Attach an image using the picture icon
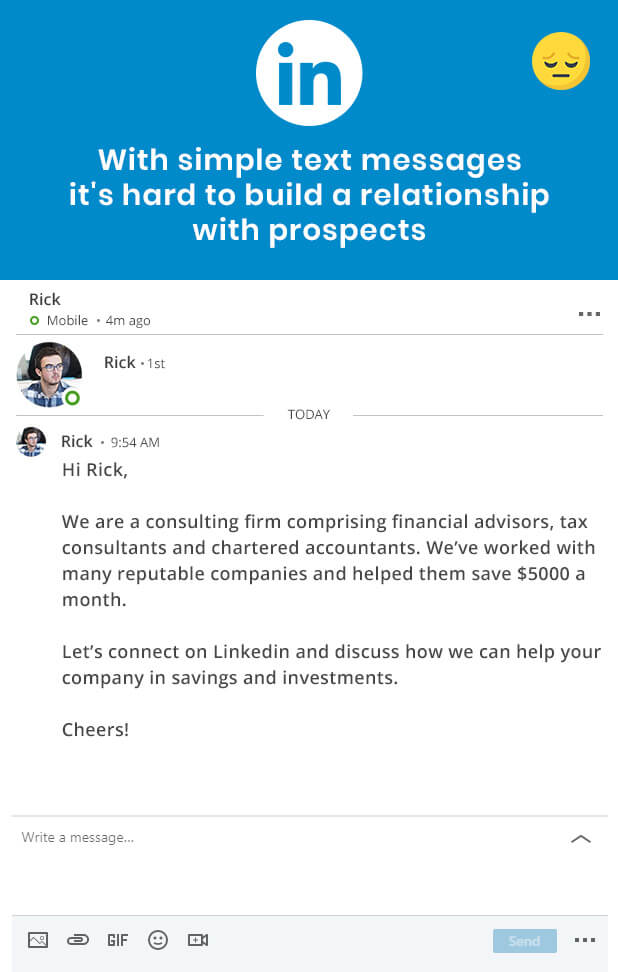The height and width of the screenshot is (972, 618). pyautogui.click(x=38, y=940)
